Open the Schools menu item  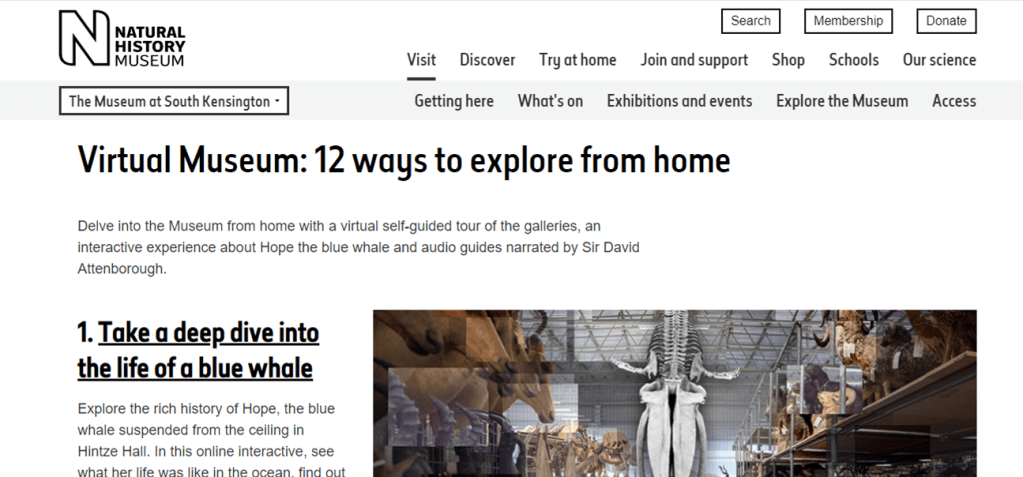point(853,60)
